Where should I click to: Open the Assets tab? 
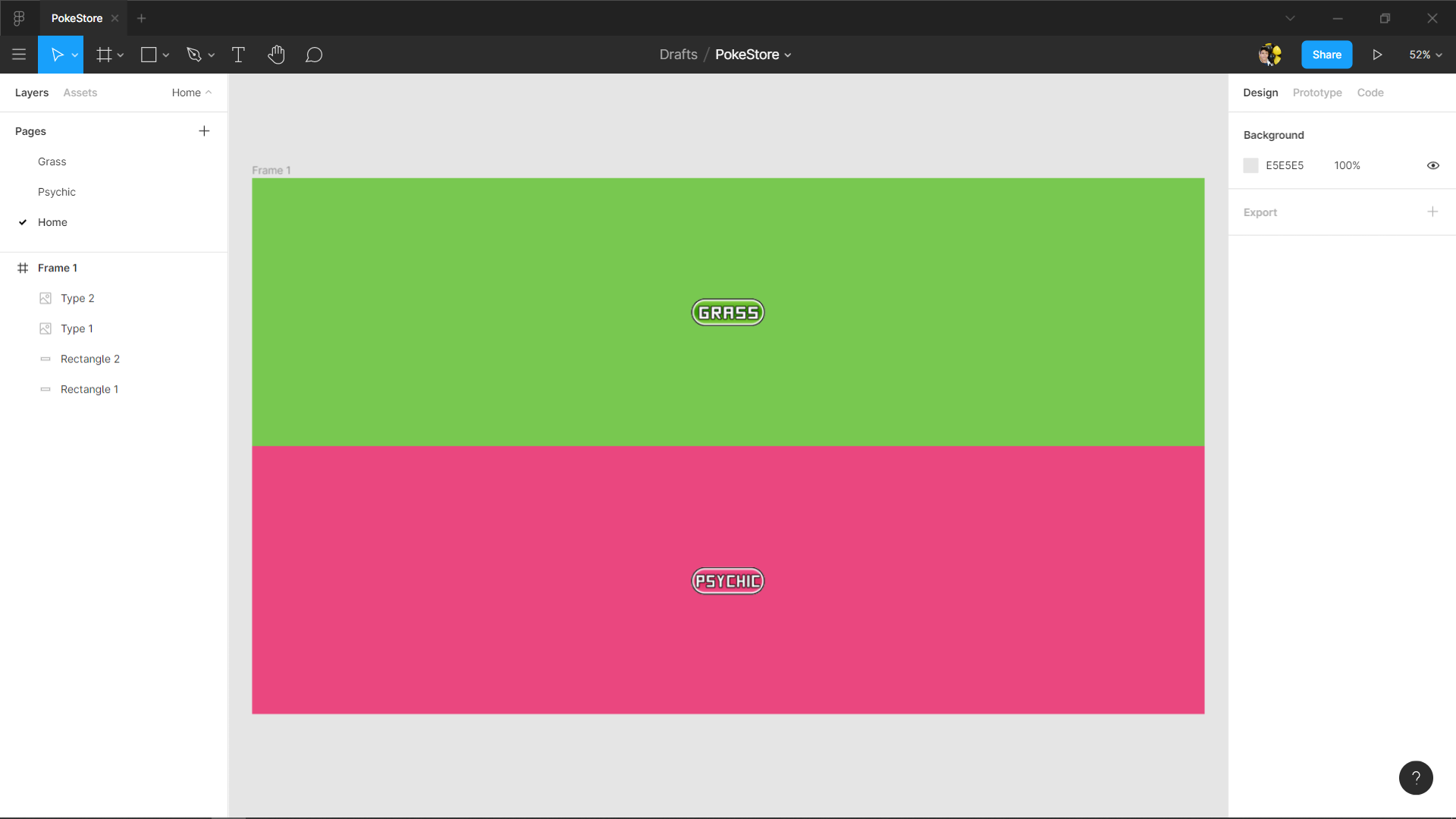80,93
